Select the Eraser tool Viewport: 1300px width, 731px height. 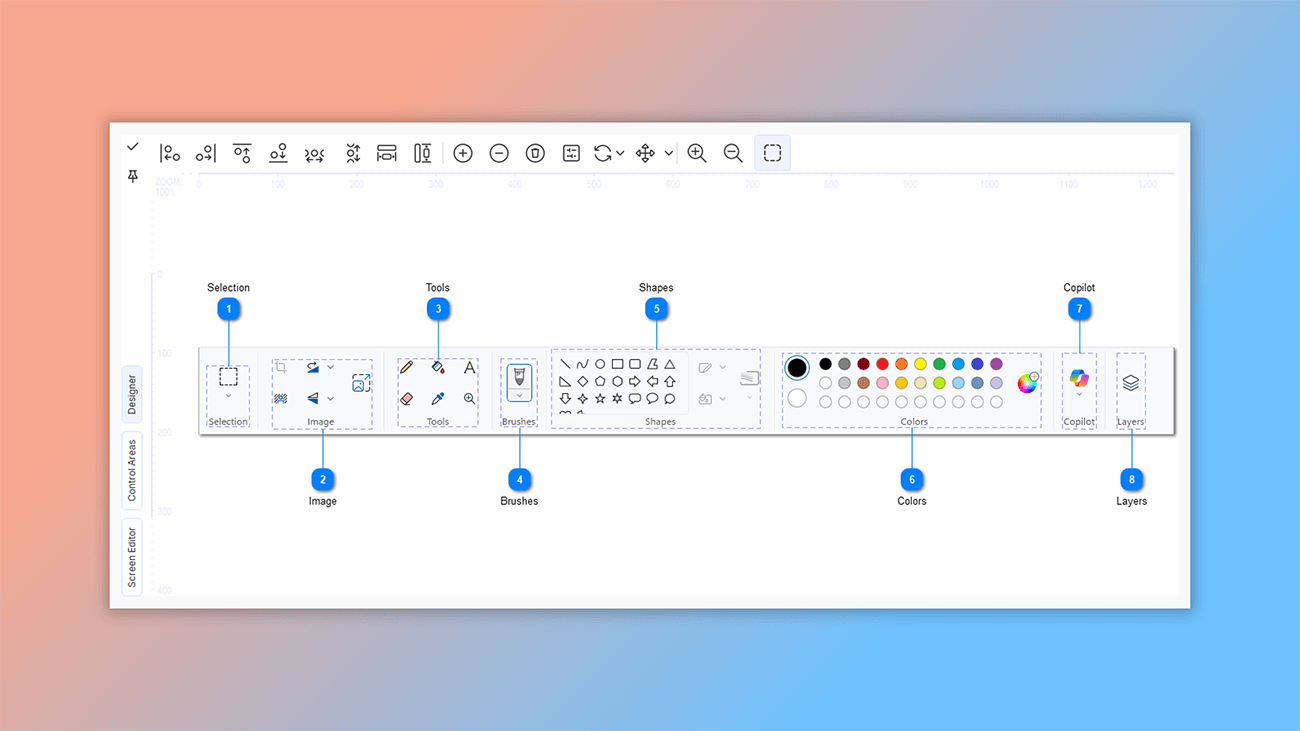405,397
